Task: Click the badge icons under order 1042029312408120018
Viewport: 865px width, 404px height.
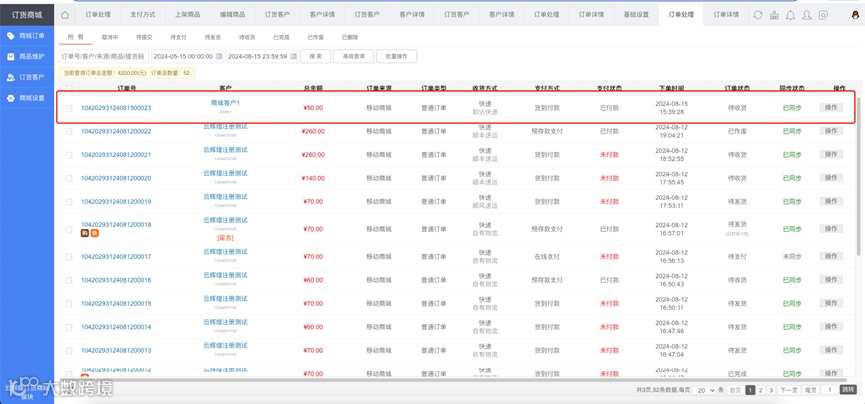Action: tap(90, 233)
